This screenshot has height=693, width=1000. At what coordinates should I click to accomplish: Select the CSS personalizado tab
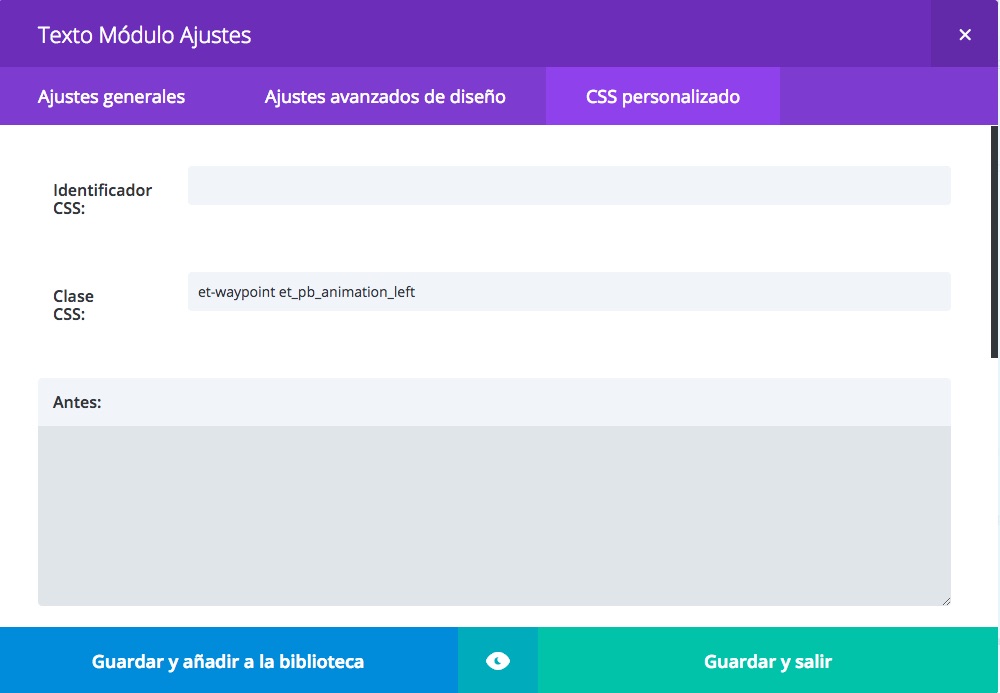(662, 97)
